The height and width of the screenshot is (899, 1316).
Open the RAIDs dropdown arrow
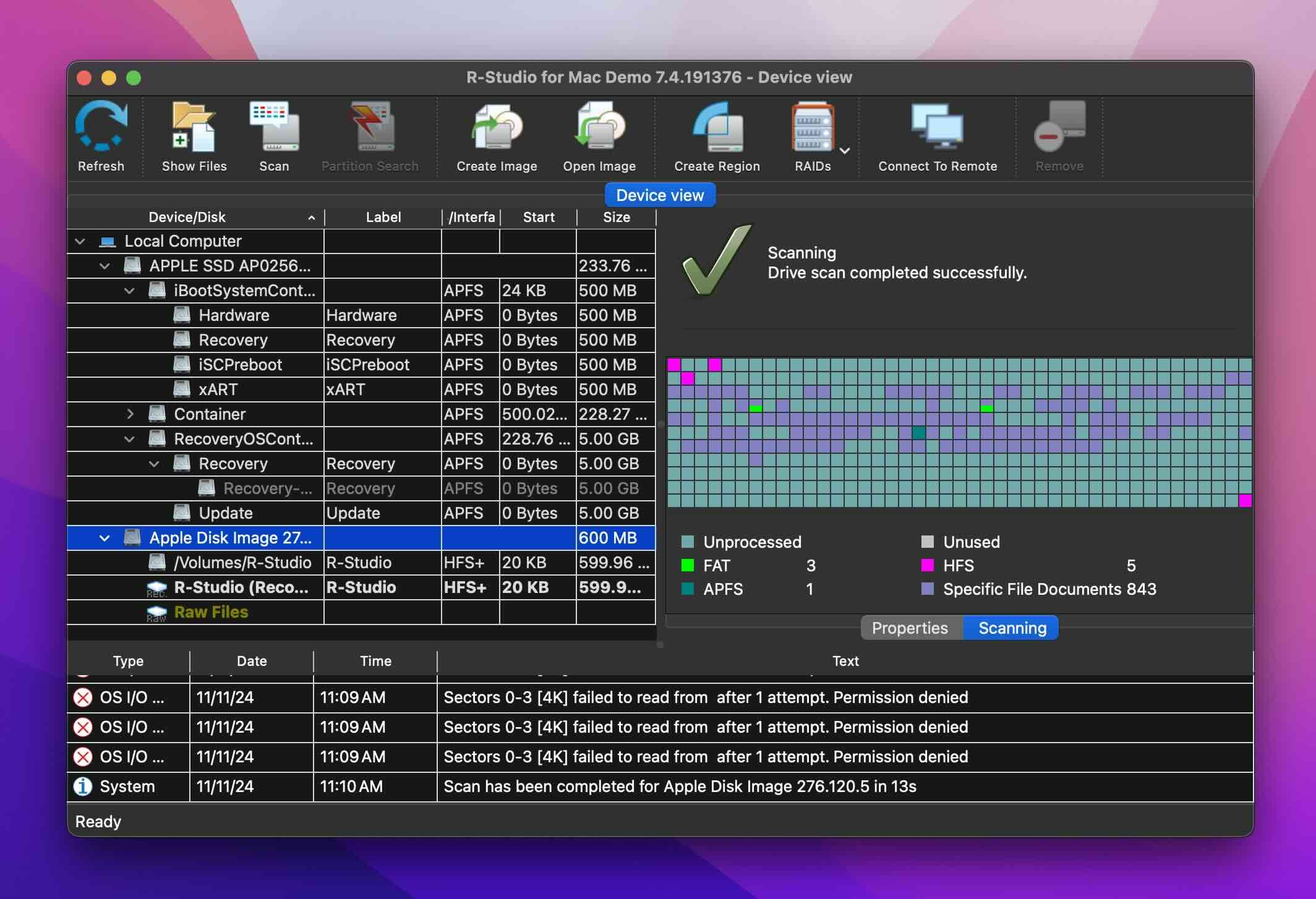[x=845, y=150]
